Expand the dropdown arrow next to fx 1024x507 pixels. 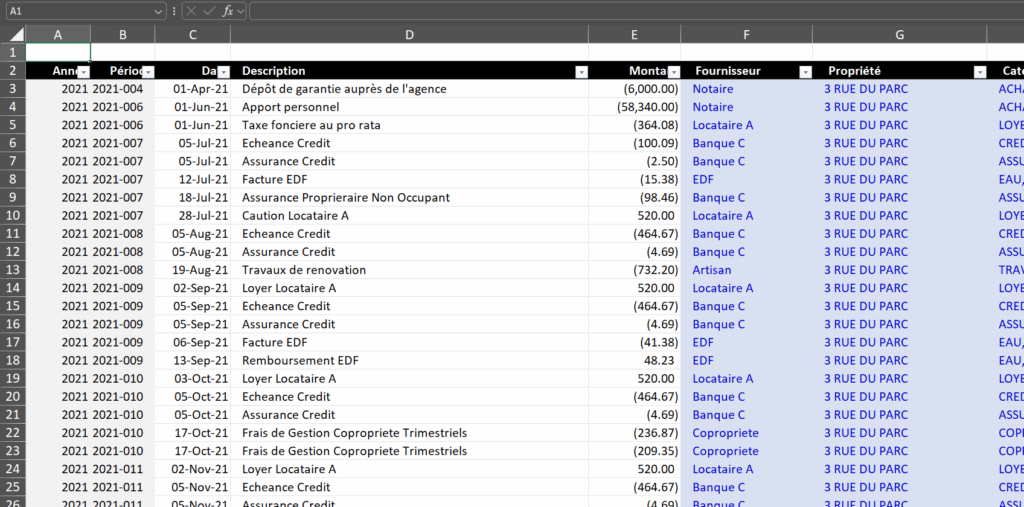click(x=241, y=11)
